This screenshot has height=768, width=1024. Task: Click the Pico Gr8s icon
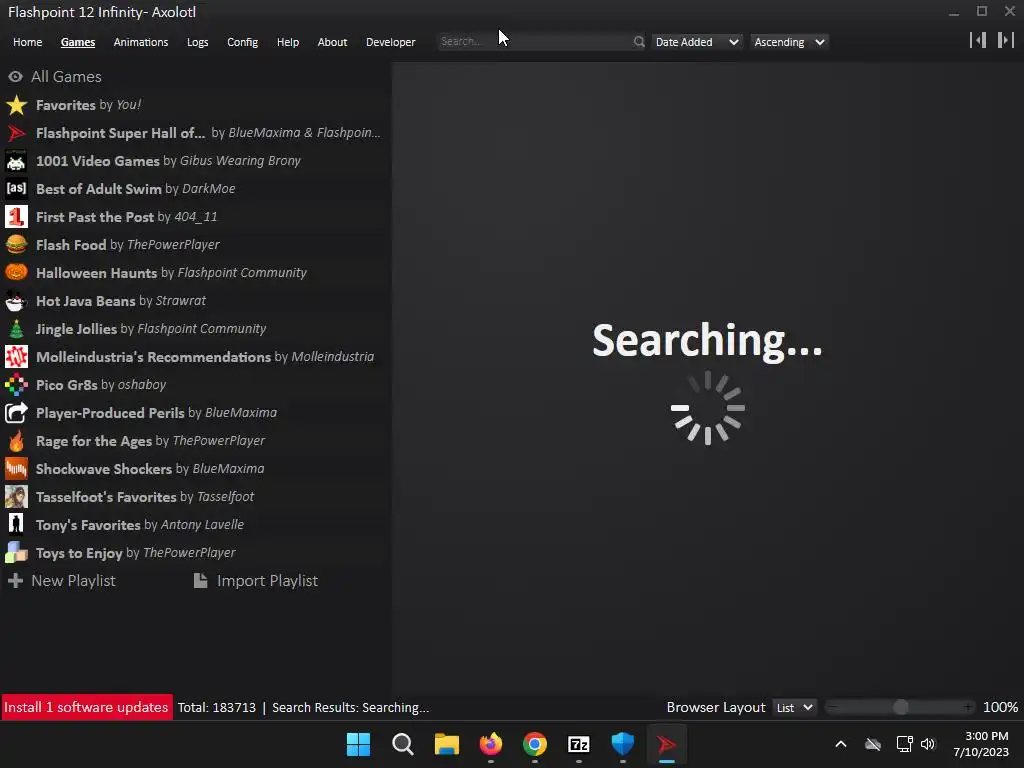pyautogui.click(x=16, y=385)
